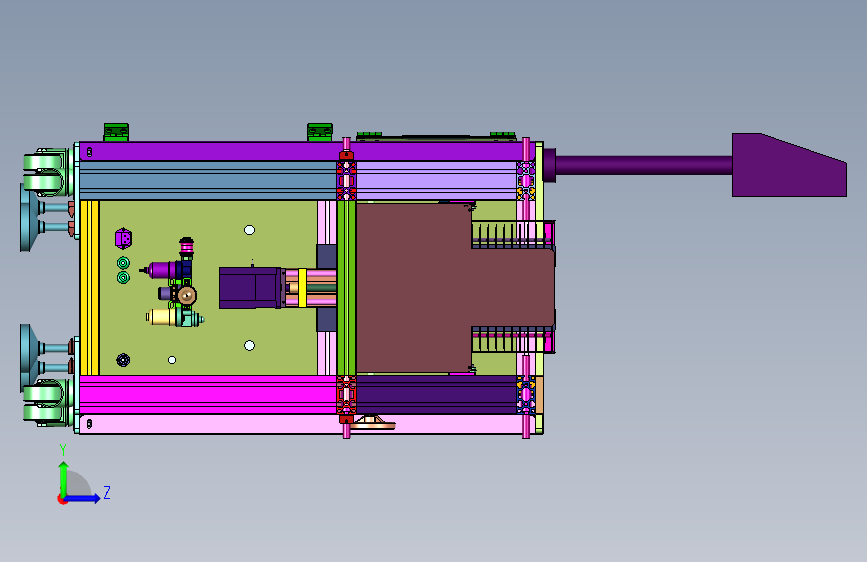The height and width of the screenshot is (562, 867).
Task: Select the green clamp above the middle red bracket
Action: point(320,132)
